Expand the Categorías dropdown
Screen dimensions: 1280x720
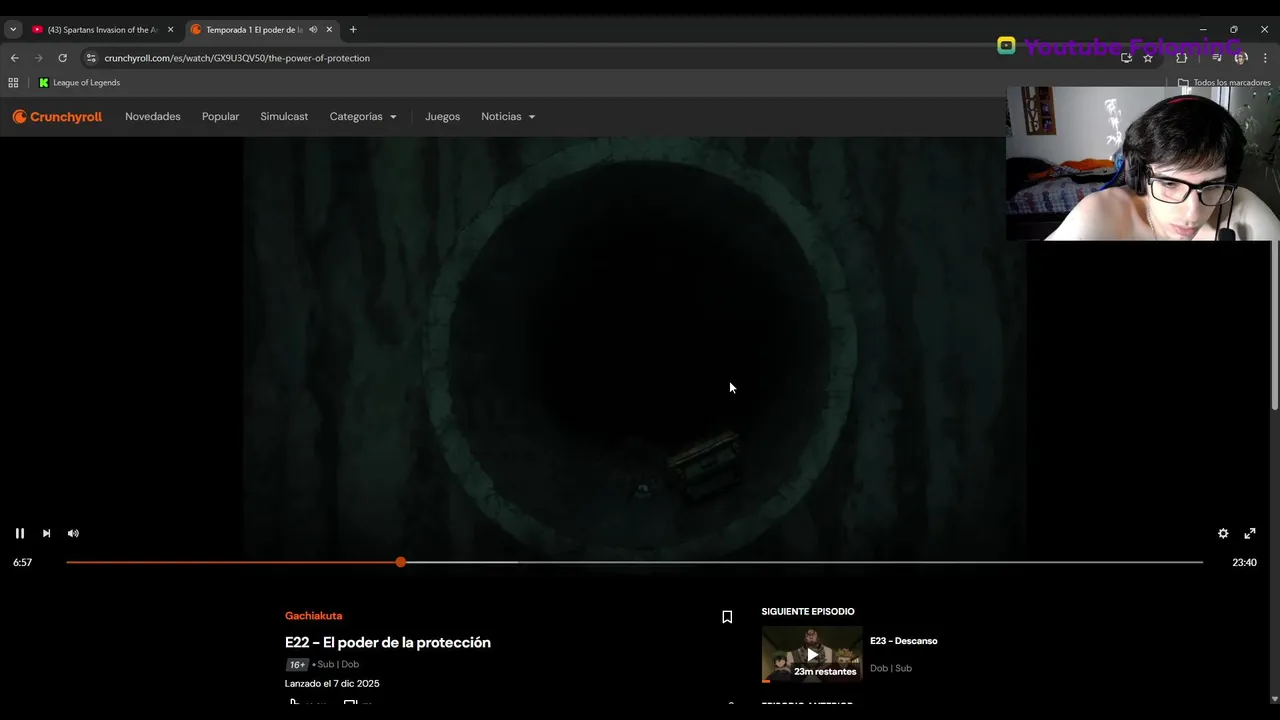(x=363, y=117)
